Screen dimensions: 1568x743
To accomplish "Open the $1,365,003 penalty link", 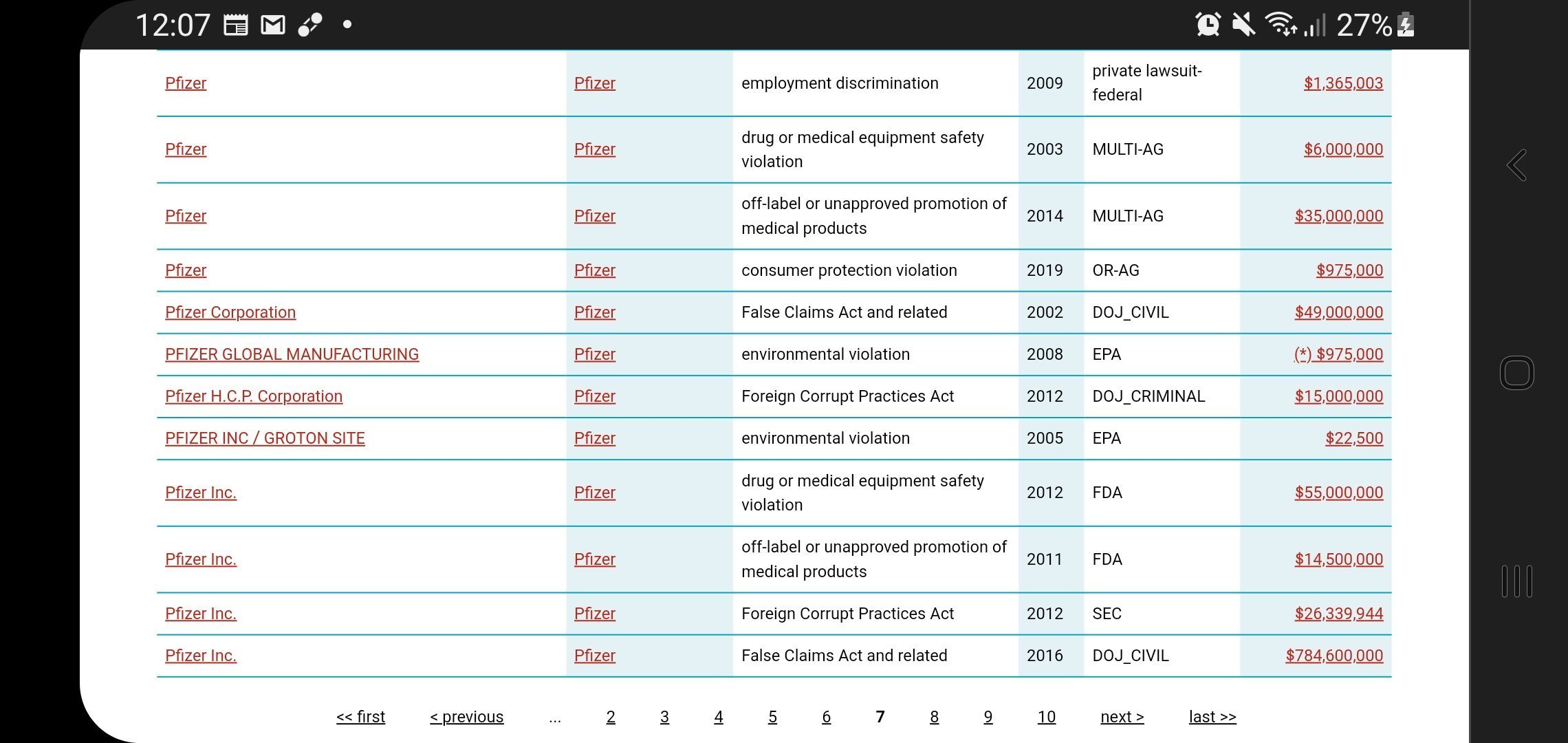I will (1343, 83).
